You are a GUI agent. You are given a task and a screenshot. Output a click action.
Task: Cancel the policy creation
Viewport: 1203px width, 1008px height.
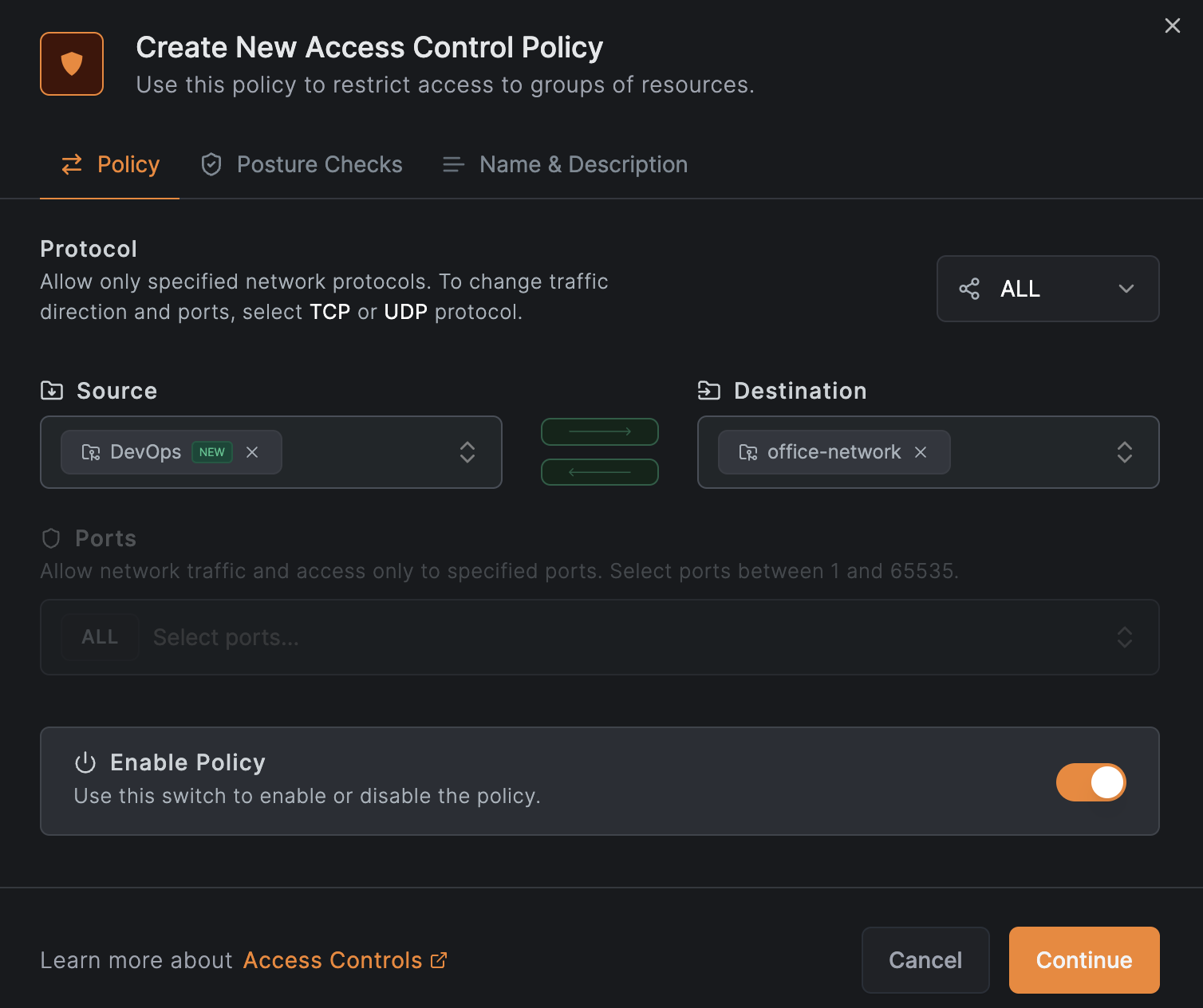925,960
